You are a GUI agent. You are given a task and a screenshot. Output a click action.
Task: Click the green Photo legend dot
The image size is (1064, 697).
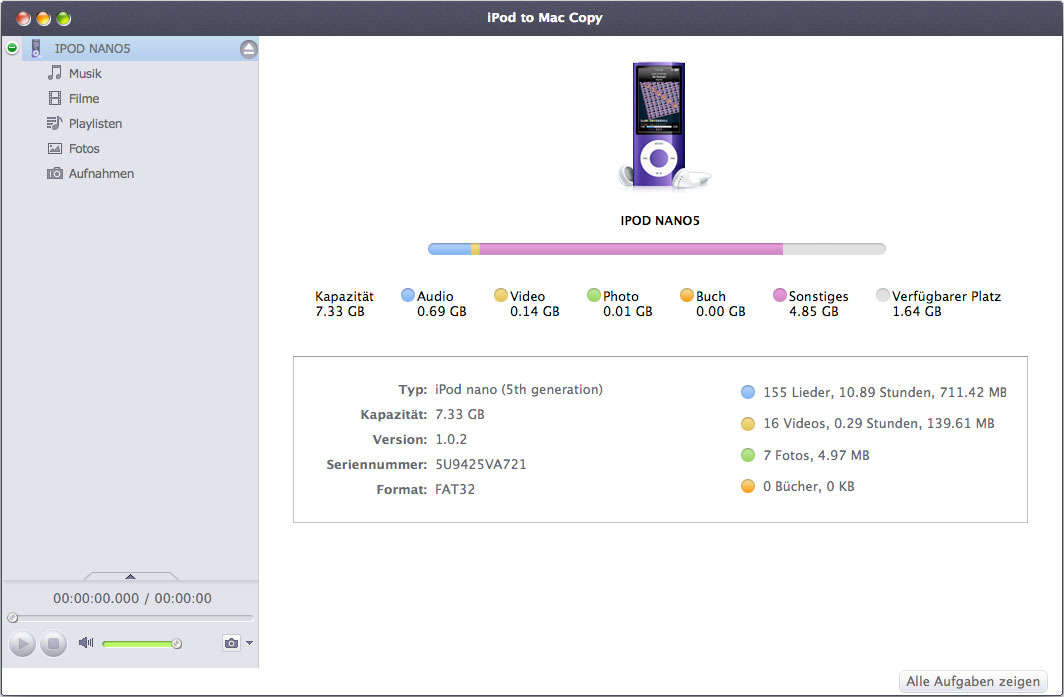tap(594, 295)
